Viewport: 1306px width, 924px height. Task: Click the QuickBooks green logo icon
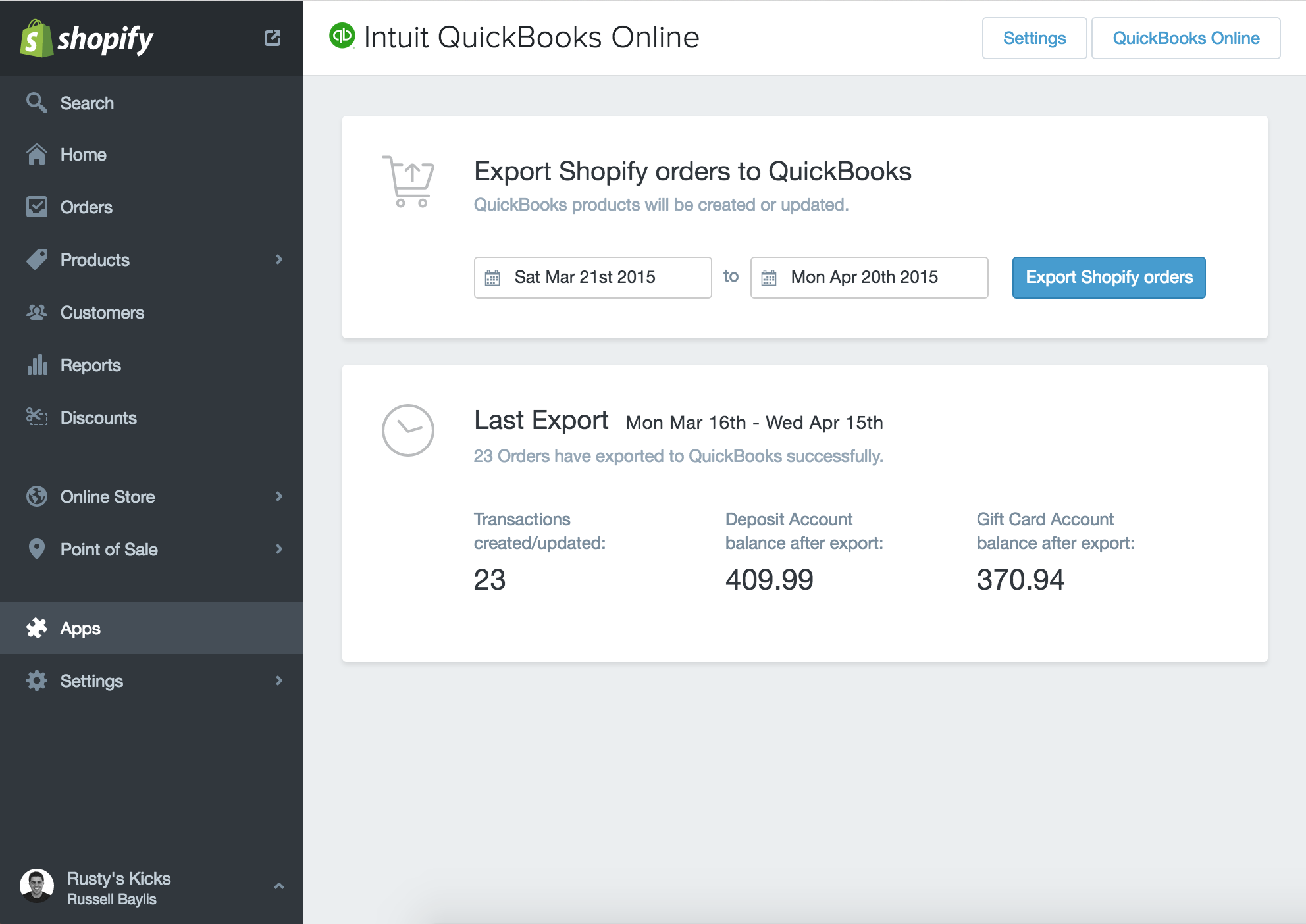tap(342, 36)
